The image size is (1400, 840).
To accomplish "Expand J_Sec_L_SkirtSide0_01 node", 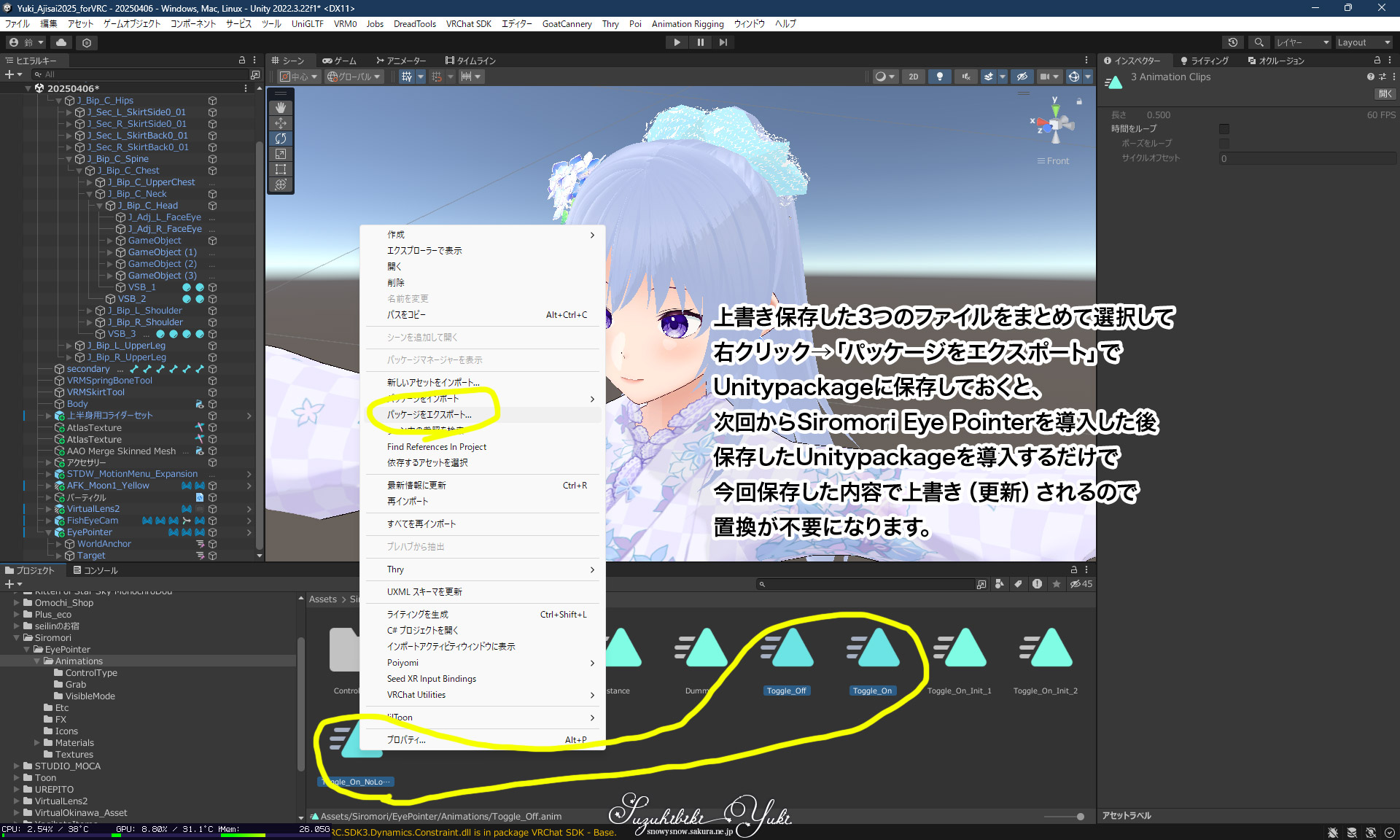I will coord(69,112).
